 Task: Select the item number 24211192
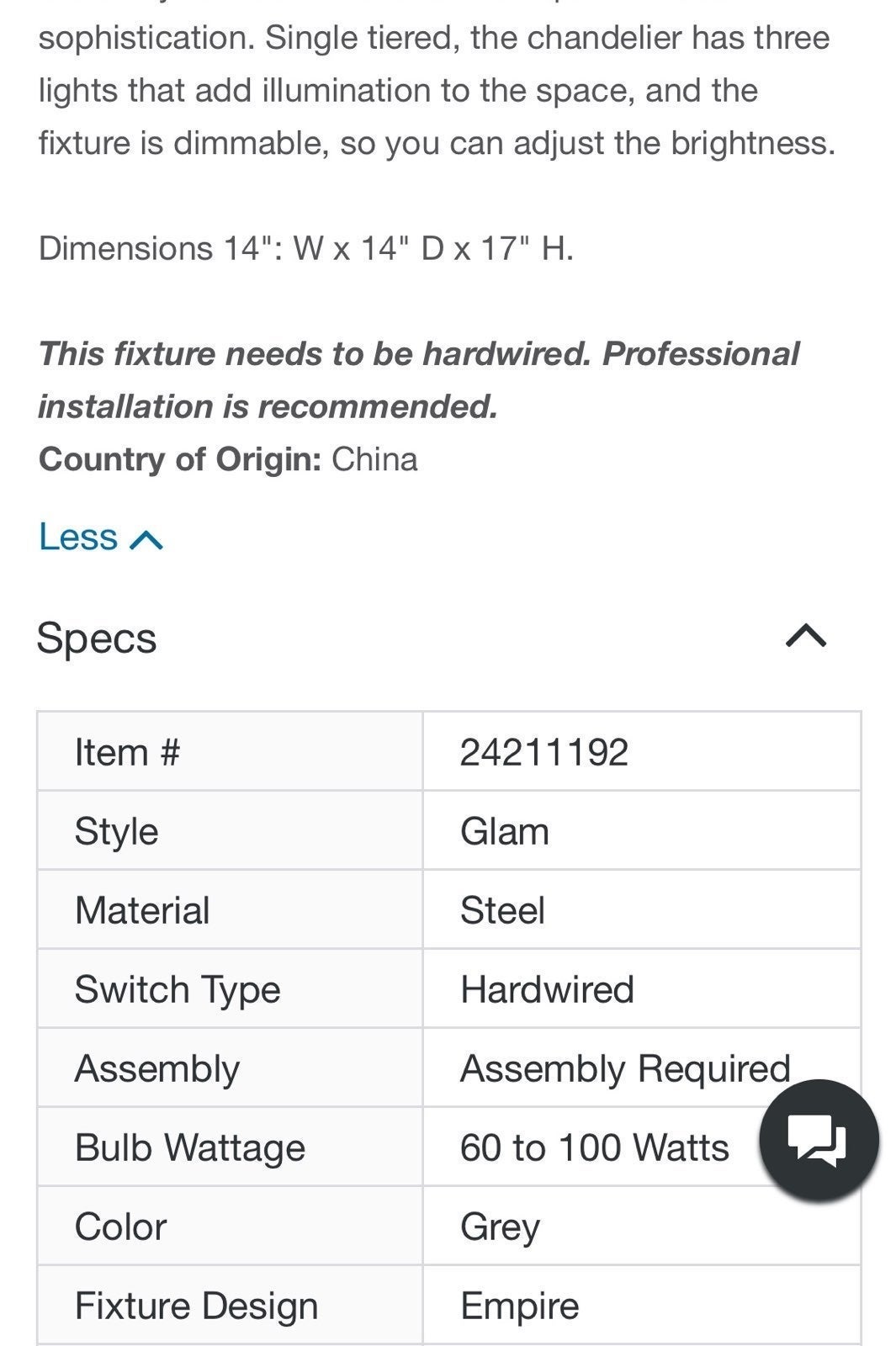[x=544, y=752]
